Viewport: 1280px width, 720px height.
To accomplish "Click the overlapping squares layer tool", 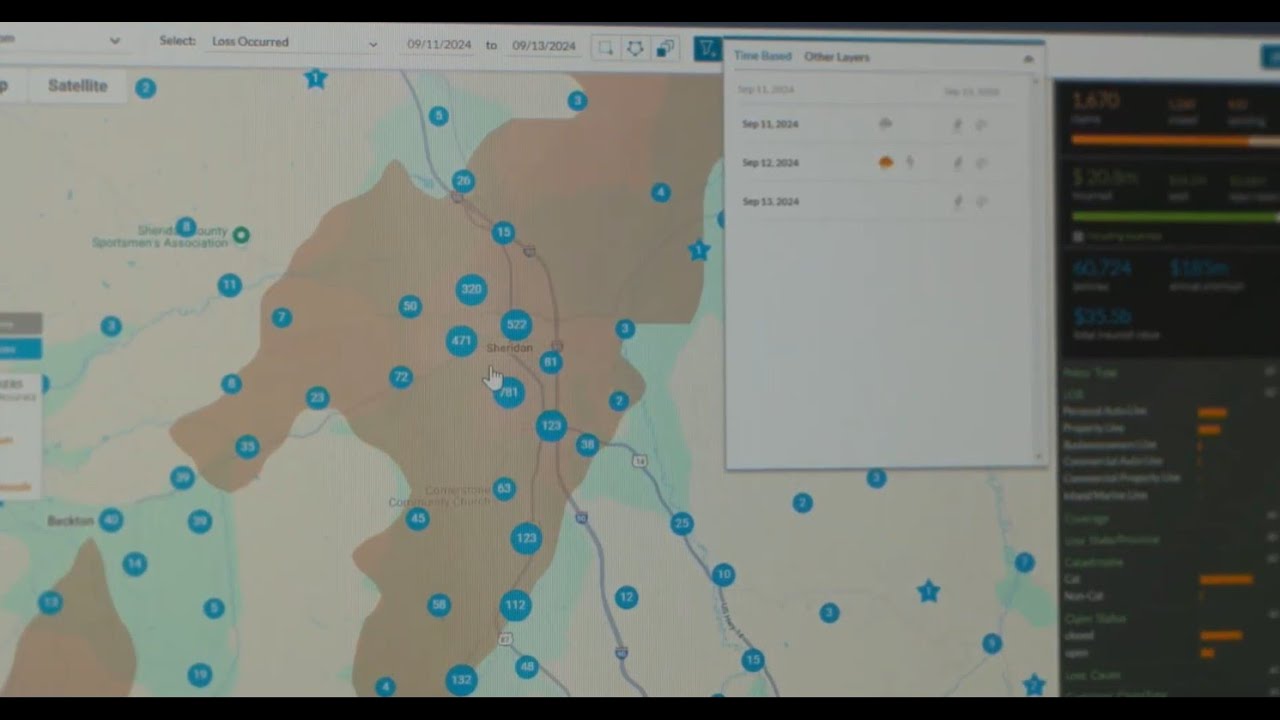I will 665,48.
